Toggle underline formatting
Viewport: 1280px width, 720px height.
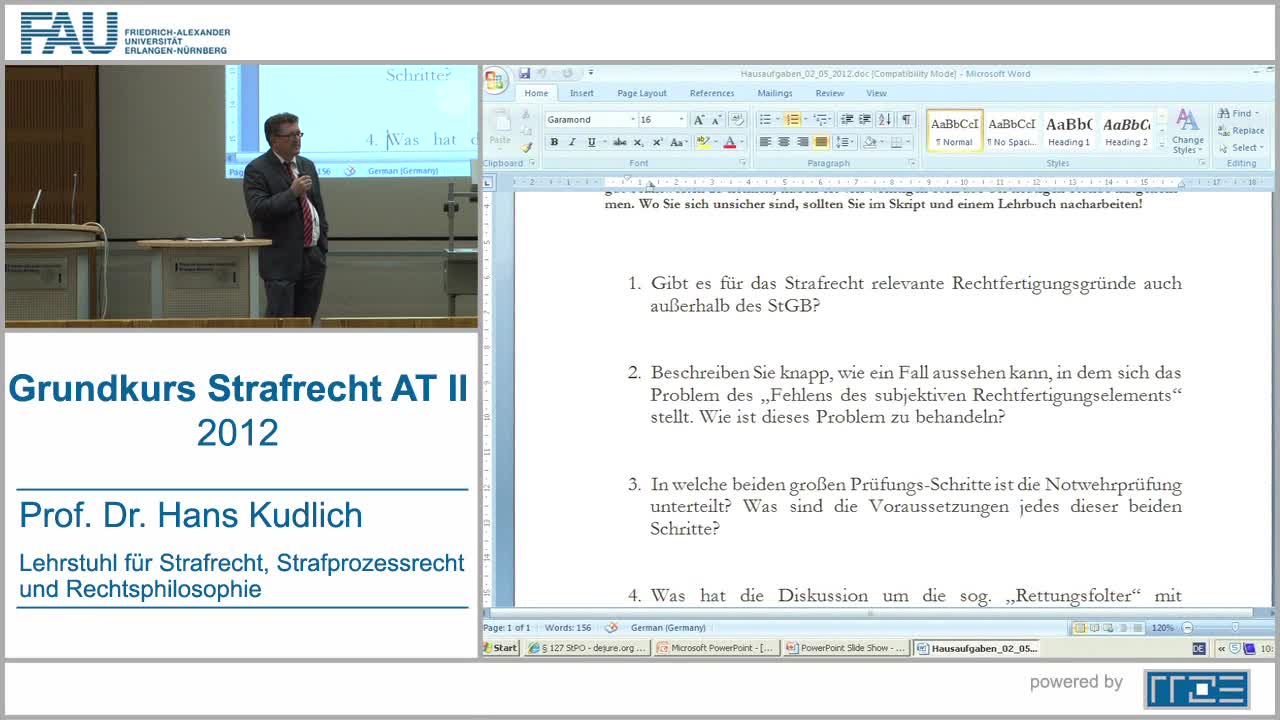click(592, 142)
